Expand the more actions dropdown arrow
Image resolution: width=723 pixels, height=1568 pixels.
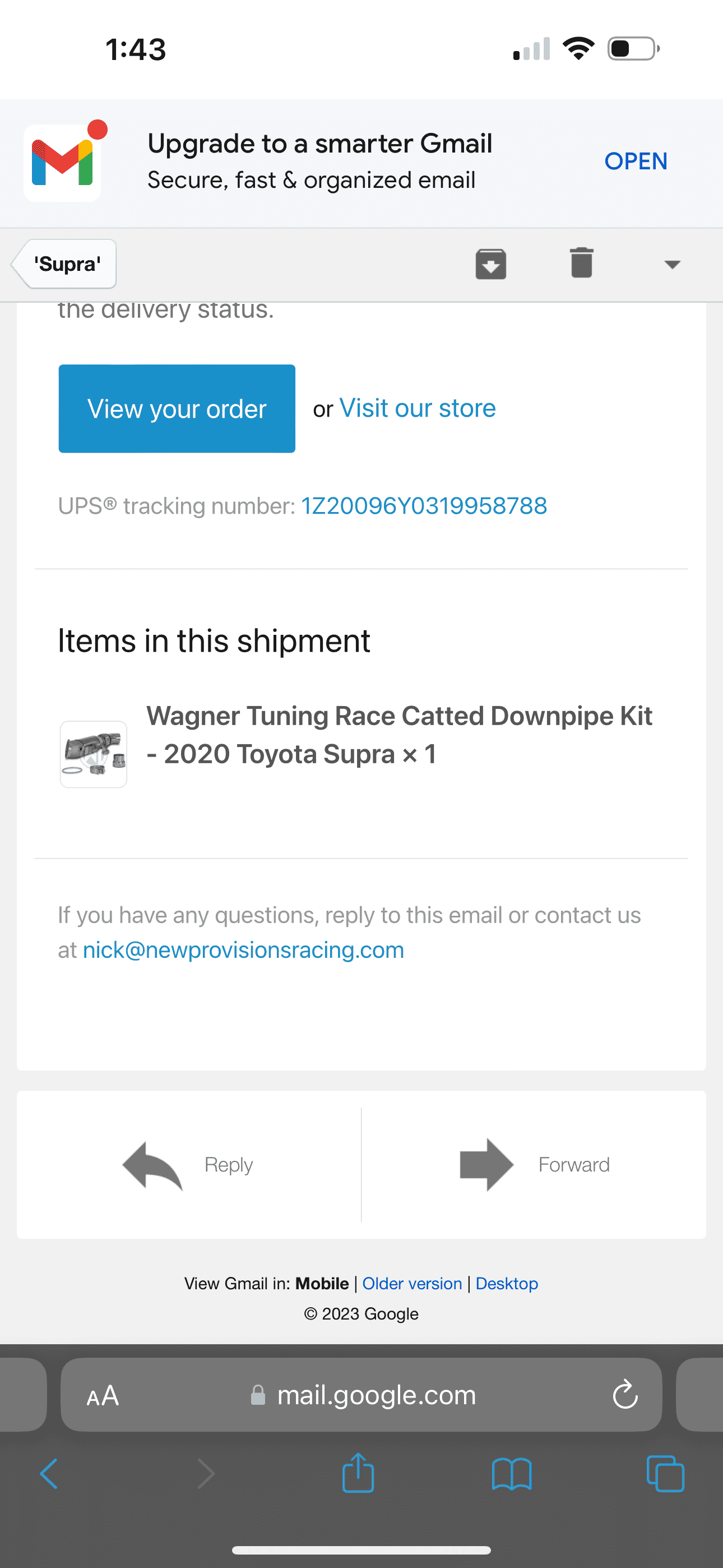click(x=672, y=264)
